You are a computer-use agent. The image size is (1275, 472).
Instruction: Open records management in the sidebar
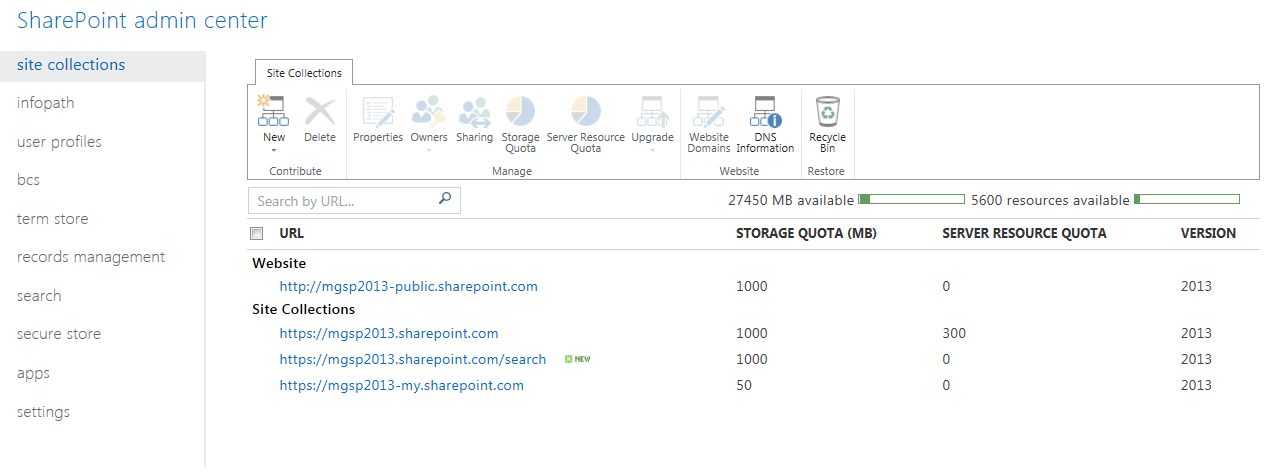click(91, 257)
